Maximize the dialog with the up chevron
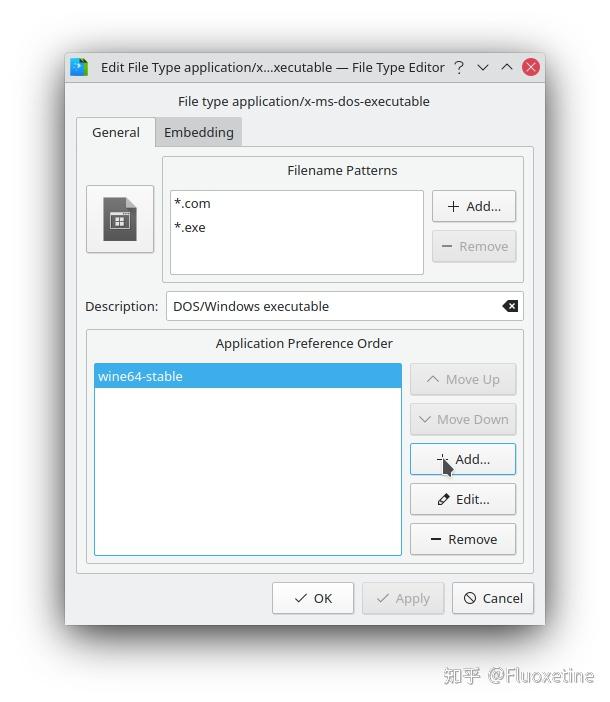The height and width of the screenshot is (702, 610). tap(507, 68)
